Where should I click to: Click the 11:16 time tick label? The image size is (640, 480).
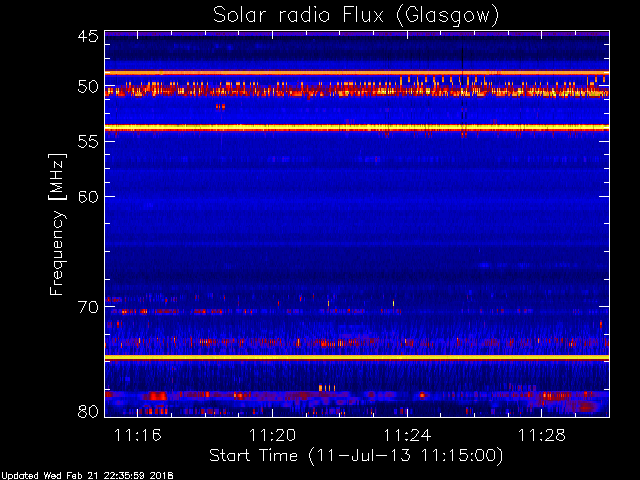138,435
